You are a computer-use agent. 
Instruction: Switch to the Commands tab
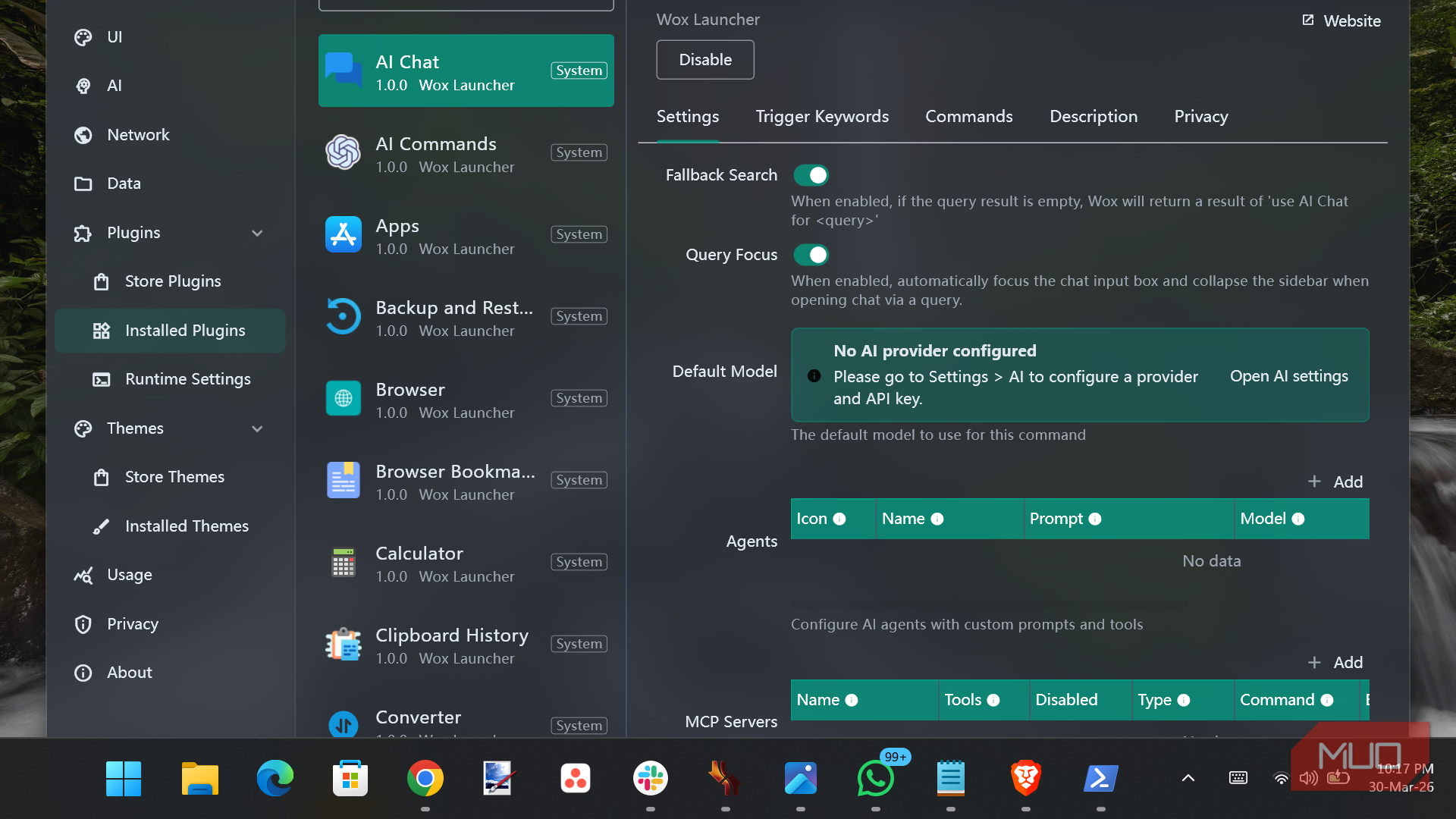coord(969,116)
